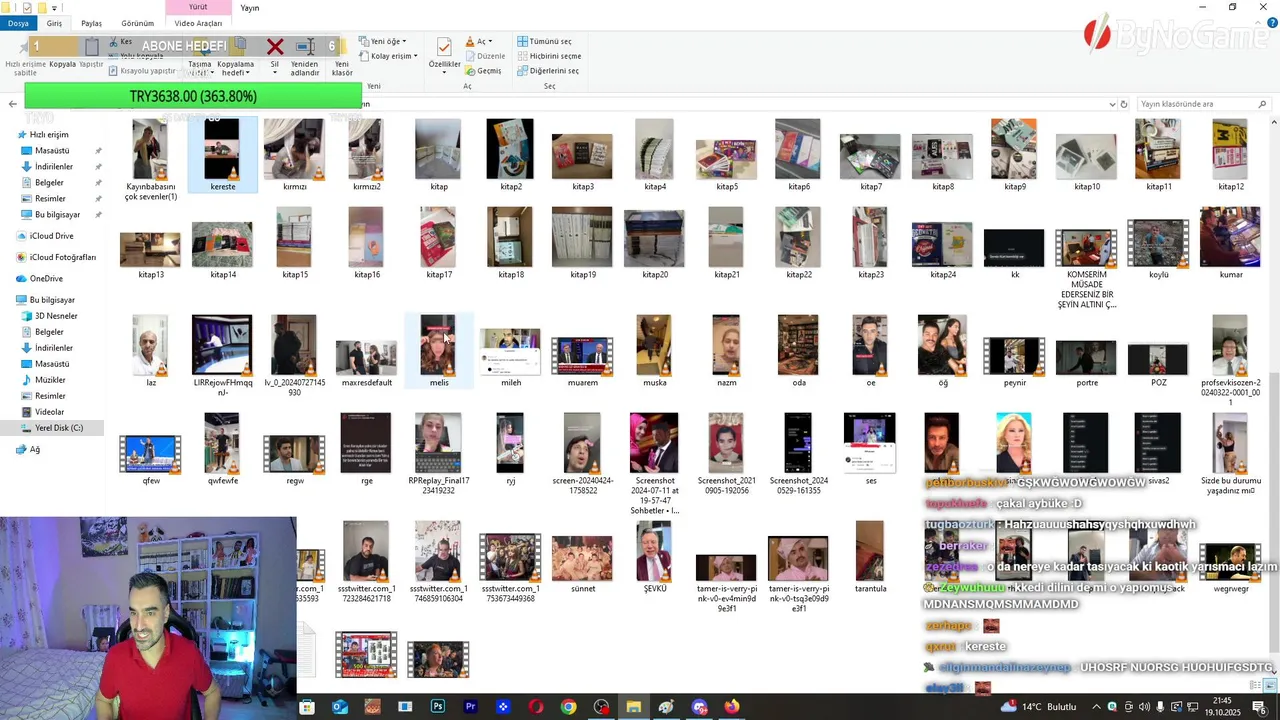The width and height of the screenshot is (1280, 720).
Task: Click Diğerlerini seç invert selection
Action: [x=548, y=71]
